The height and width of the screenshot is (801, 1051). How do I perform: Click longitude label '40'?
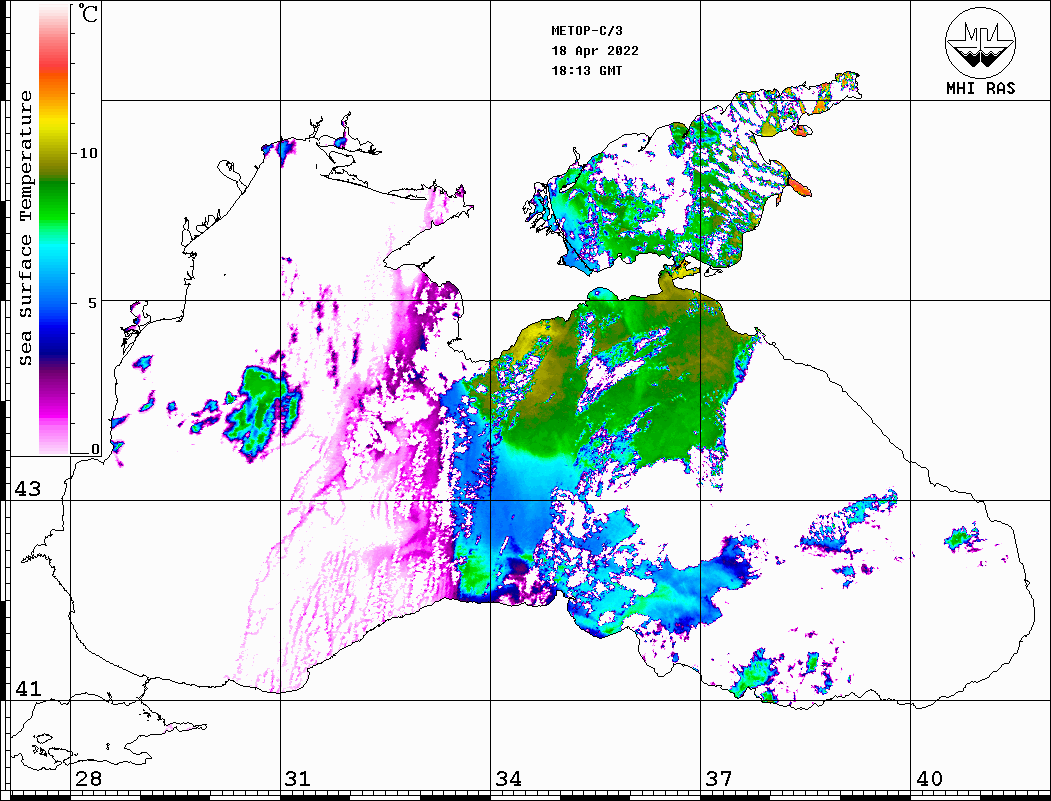(x=929, y=778)
